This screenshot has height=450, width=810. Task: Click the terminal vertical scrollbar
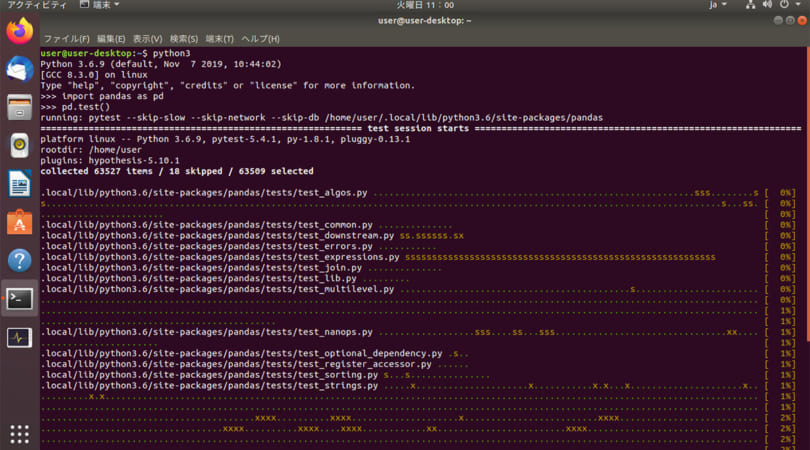tap(807, 194)
